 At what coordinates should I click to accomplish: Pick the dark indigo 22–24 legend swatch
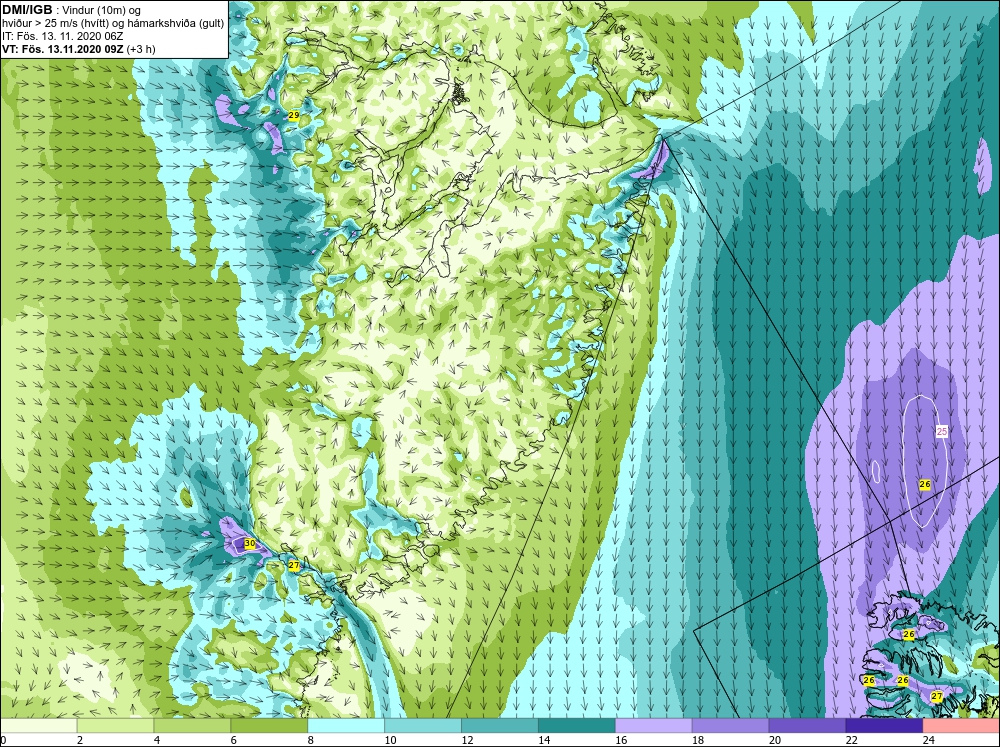(x=884, y=726)
